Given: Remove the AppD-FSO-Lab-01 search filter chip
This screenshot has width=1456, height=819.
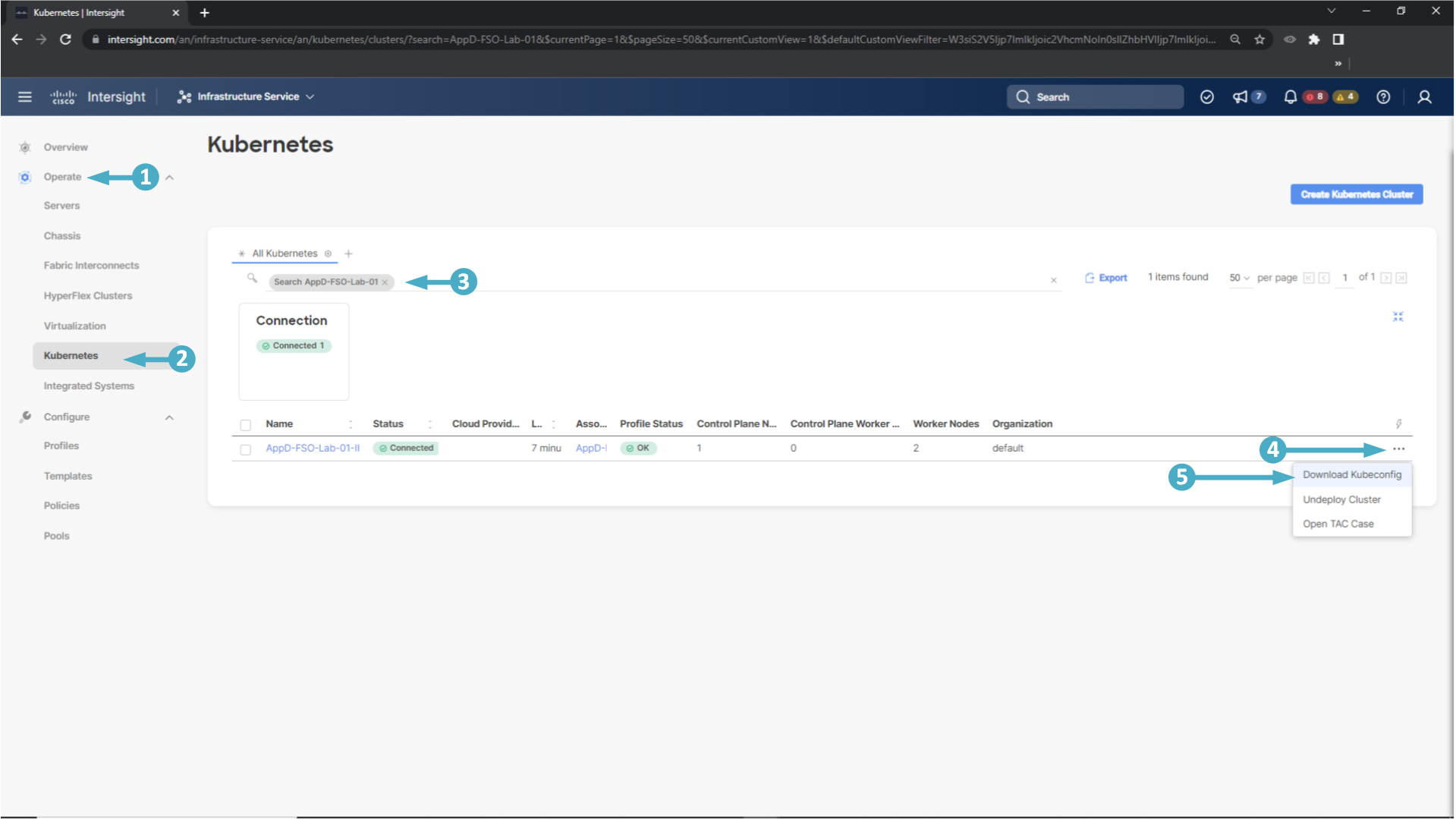Looking at the screenshot, I should 385,282.
